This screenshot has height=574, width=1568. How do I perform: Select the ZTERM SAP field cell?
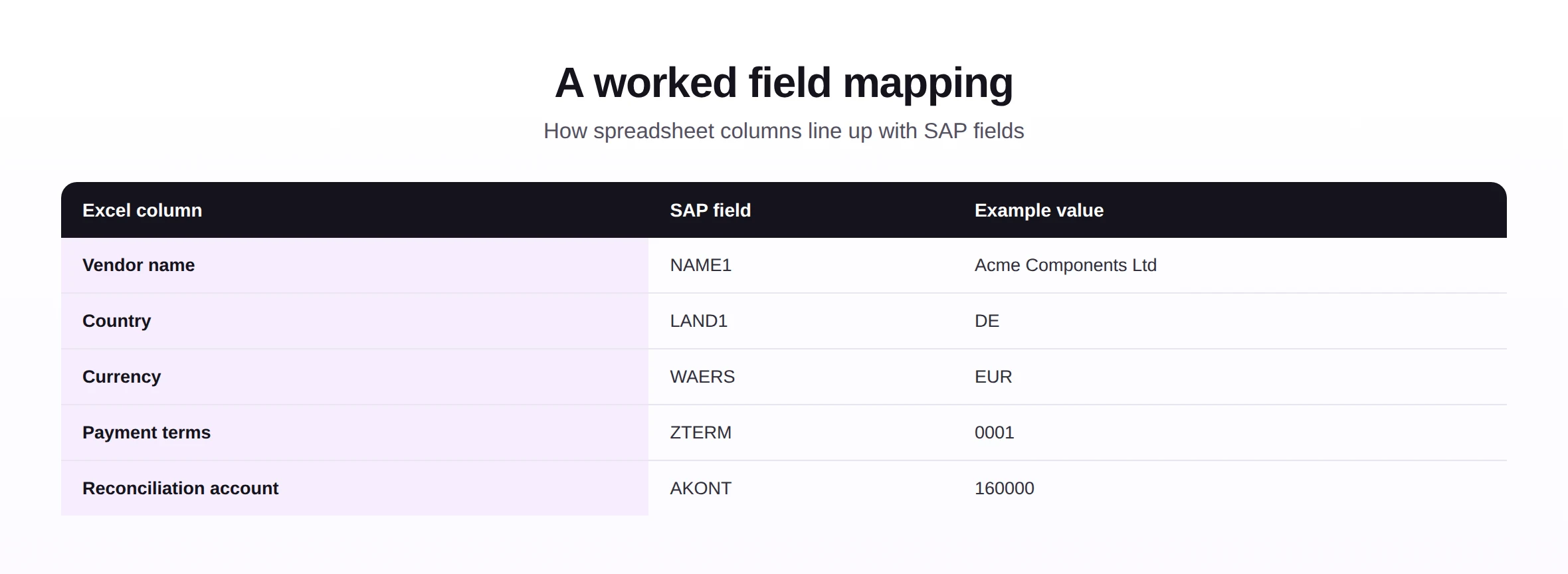(x=801, y=432)
